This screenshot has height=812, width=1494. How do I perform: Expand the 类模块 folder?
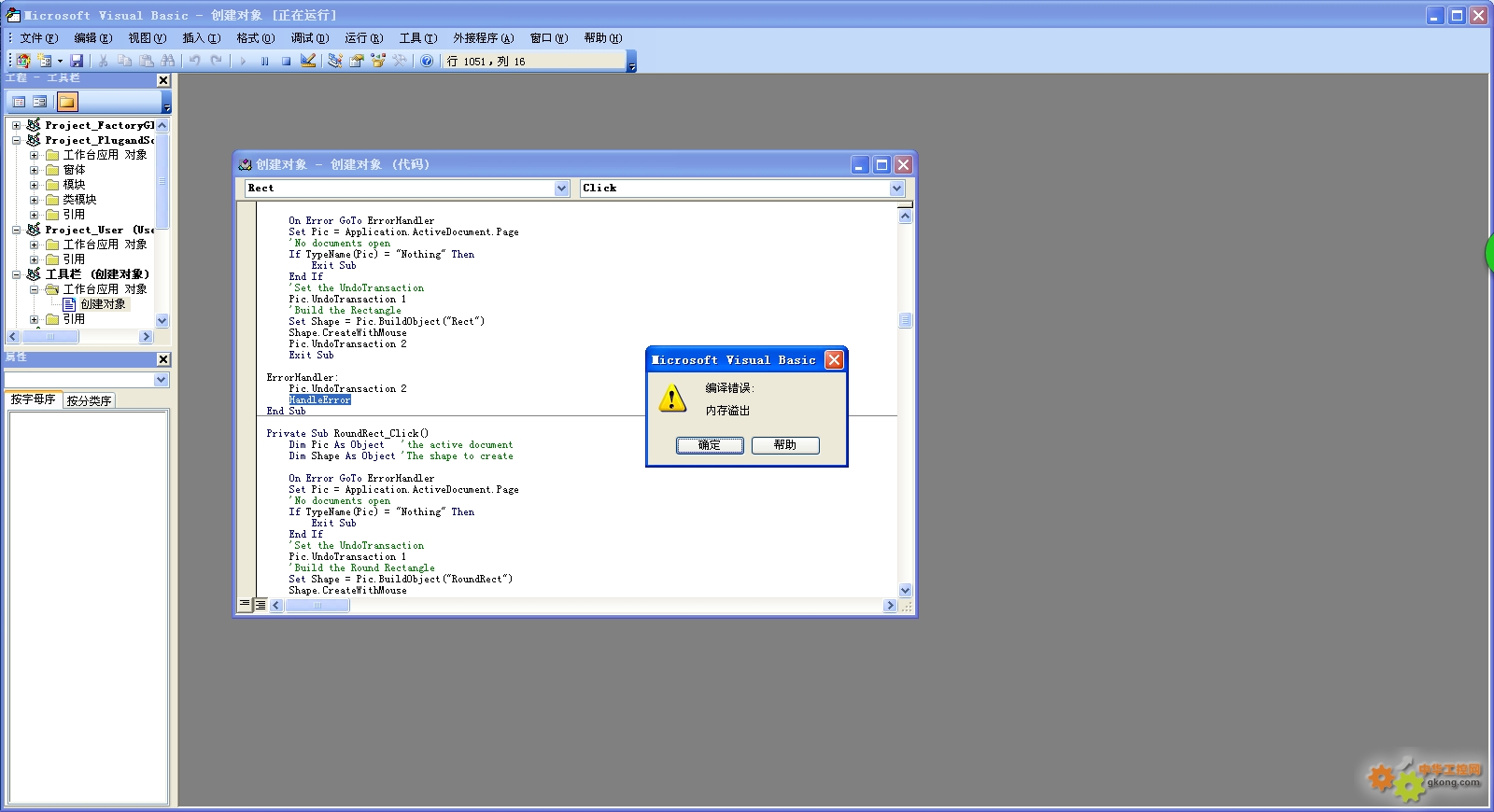34,200
